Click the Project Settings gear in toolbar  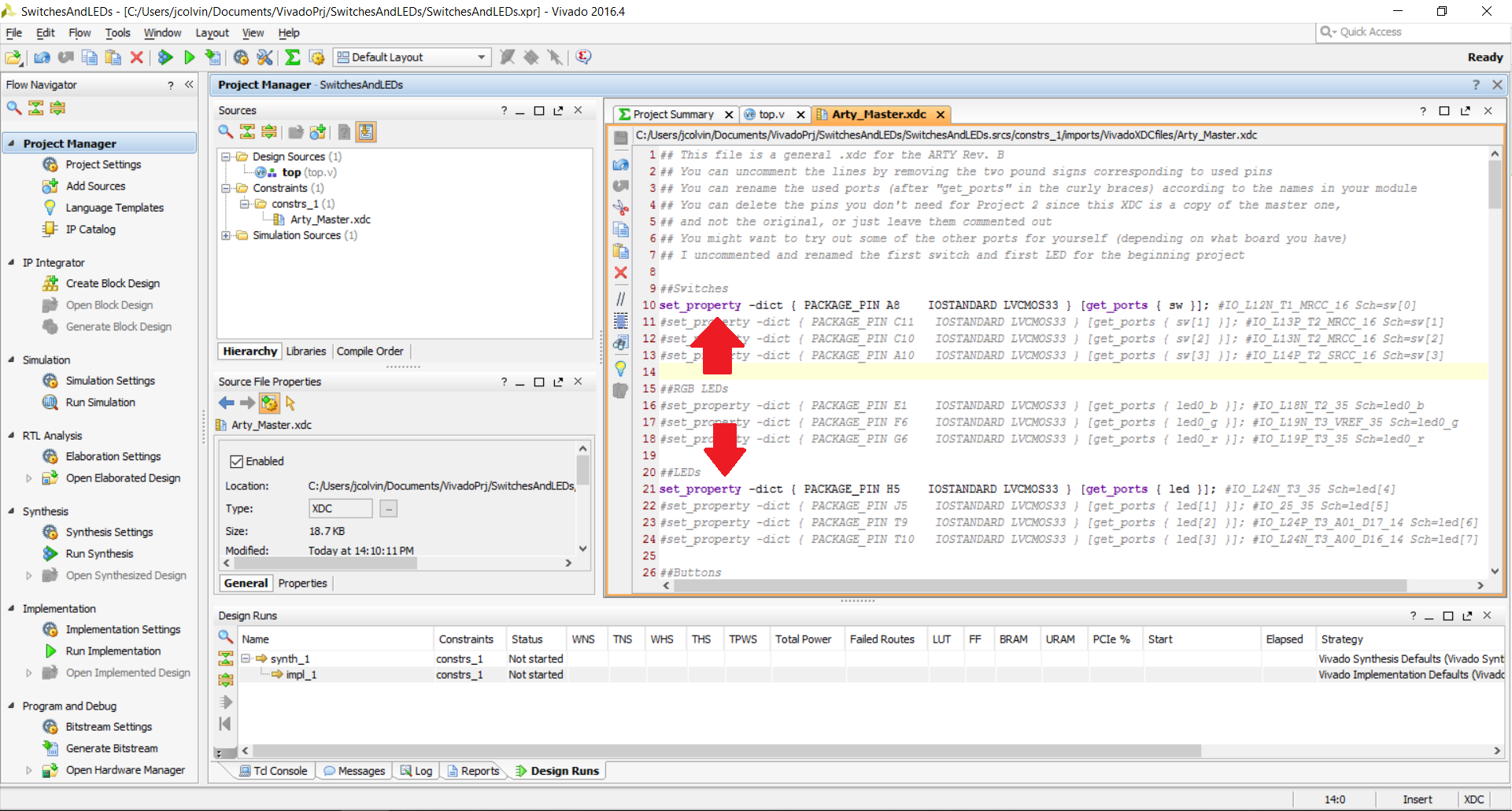(x=241, y=57)
